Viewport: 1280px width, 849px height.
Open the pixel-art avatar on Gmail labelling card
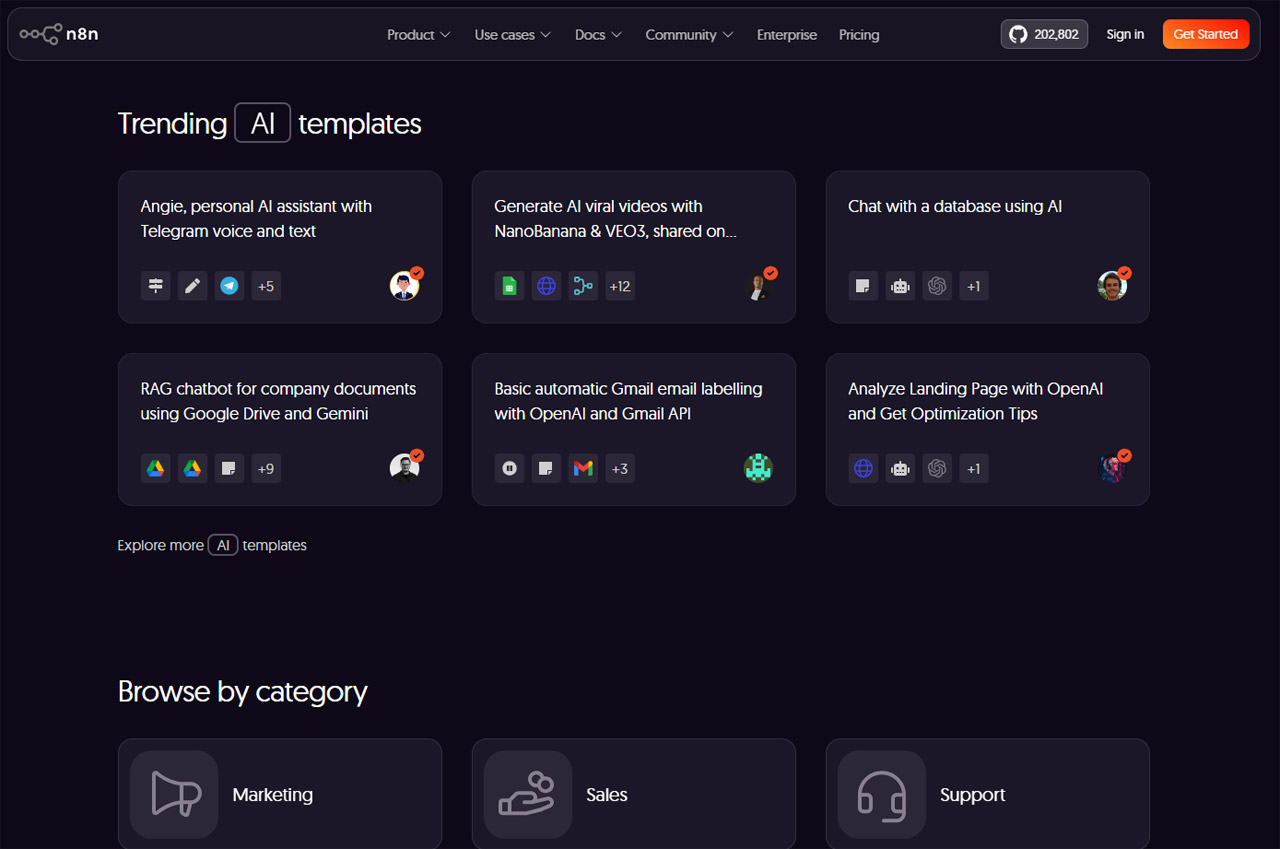(758, 468)
